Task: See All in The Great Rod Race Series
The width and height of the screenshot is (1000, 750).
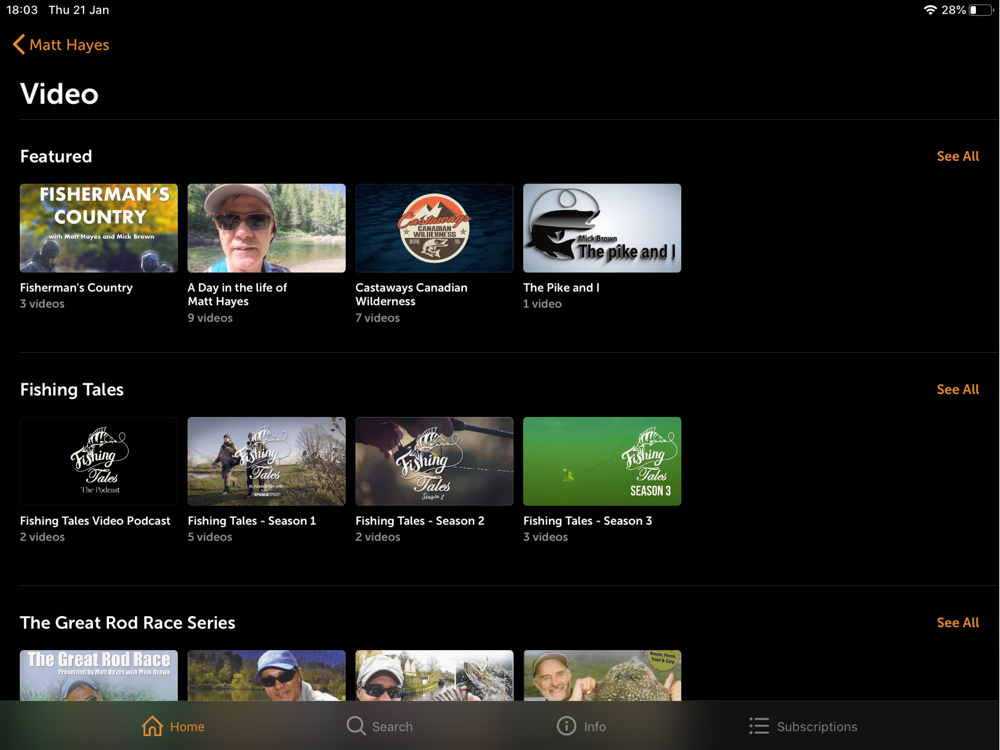Action: pyautogui.click(x=957, y=622)
